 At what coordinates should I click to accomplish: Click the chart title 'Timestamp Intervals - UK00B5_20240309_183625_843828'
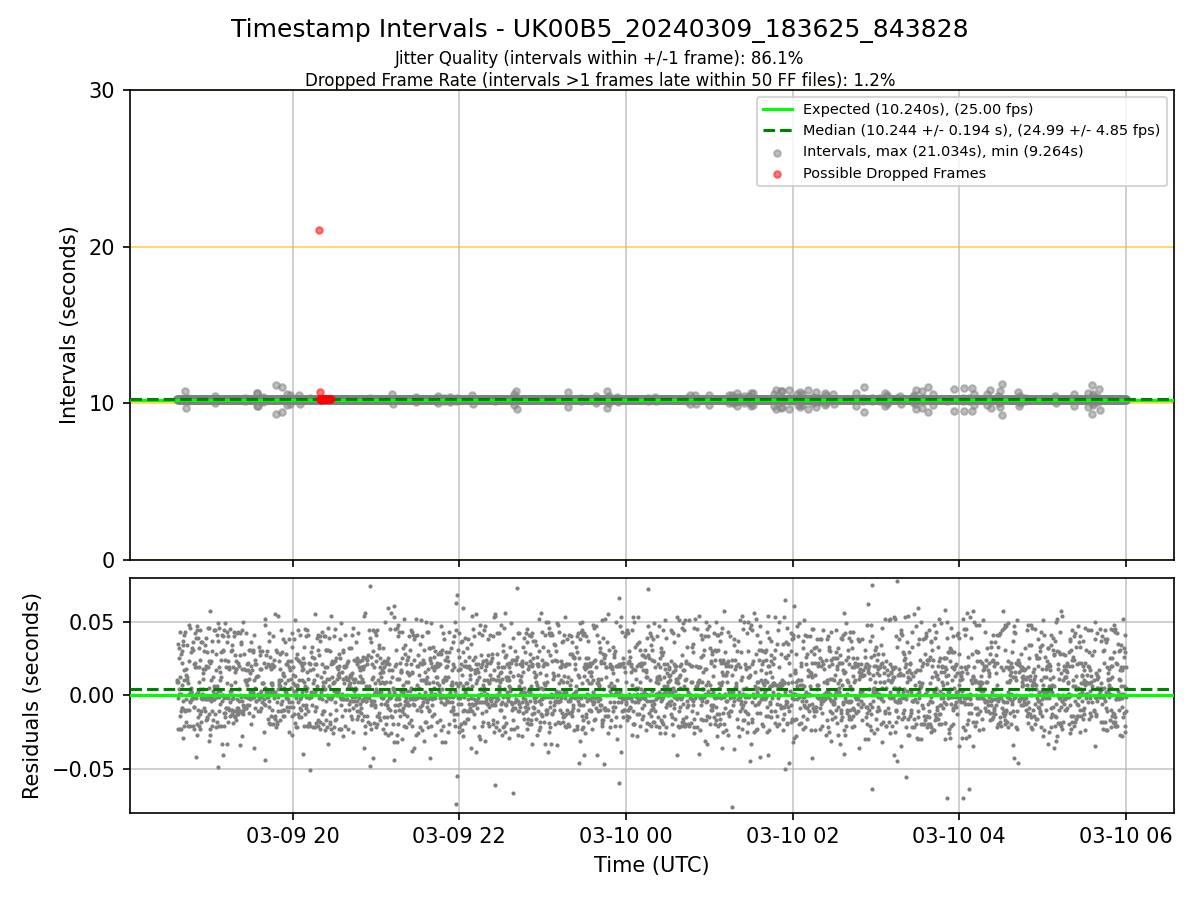pyautogui.click(x=599, y=29)
